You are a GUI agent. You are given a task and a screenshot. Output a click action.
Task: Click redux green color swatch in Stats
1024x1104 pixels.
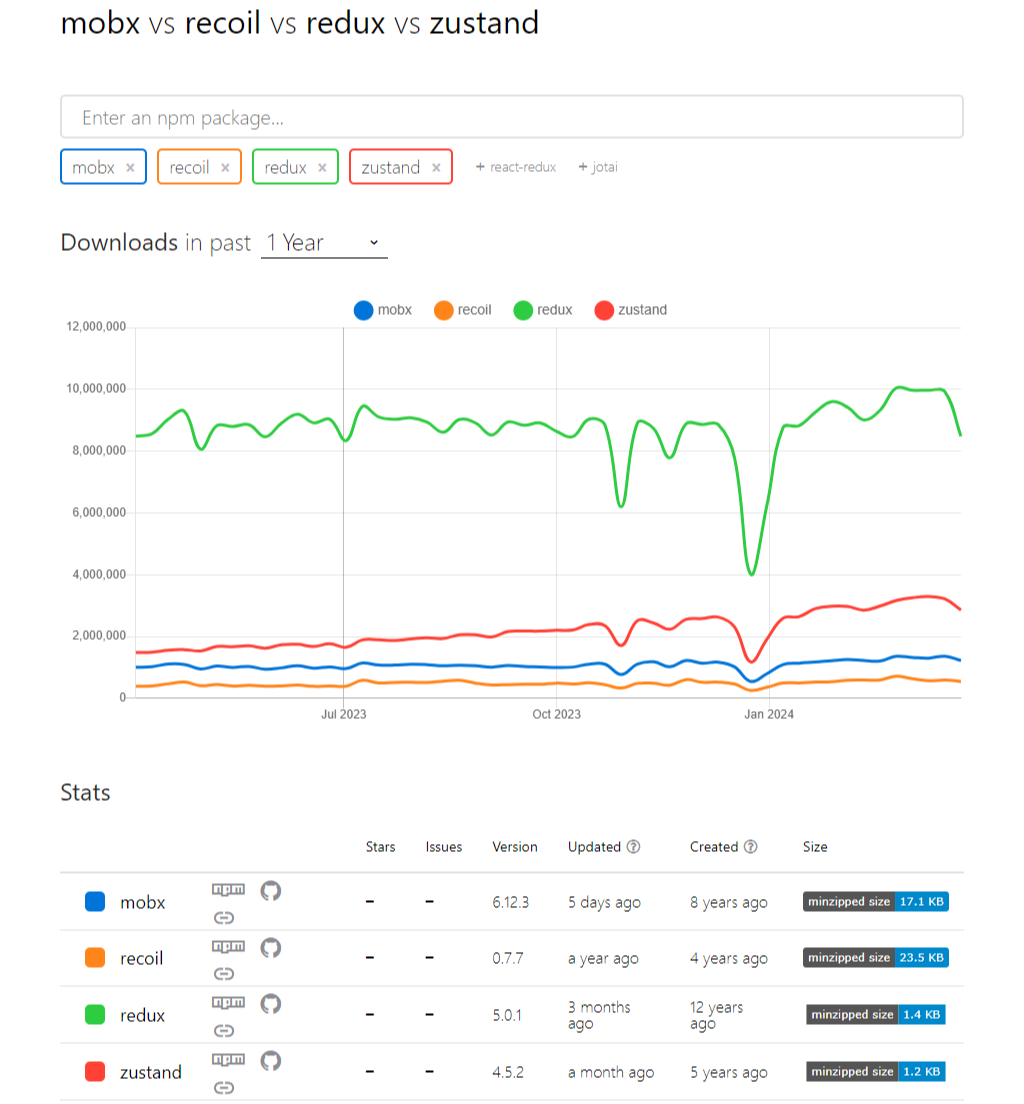tap(95, 1015)
